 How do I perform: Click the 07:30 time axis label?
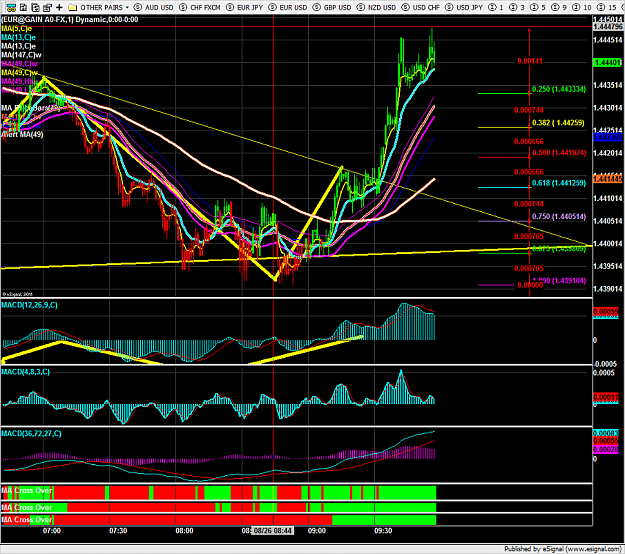click(118, 531)
